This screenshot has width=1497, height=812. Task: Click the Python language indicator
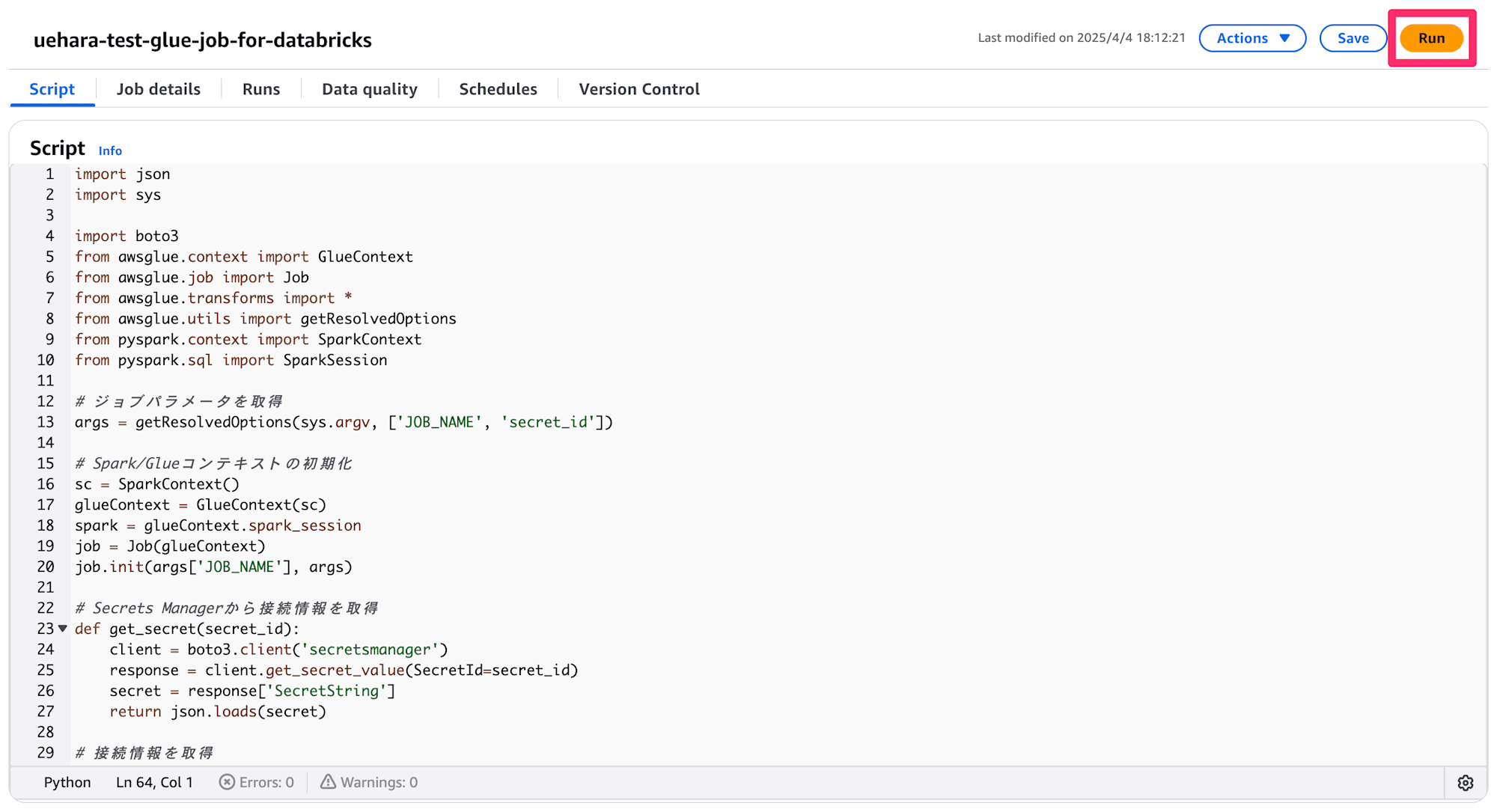(x=67, y=782)
